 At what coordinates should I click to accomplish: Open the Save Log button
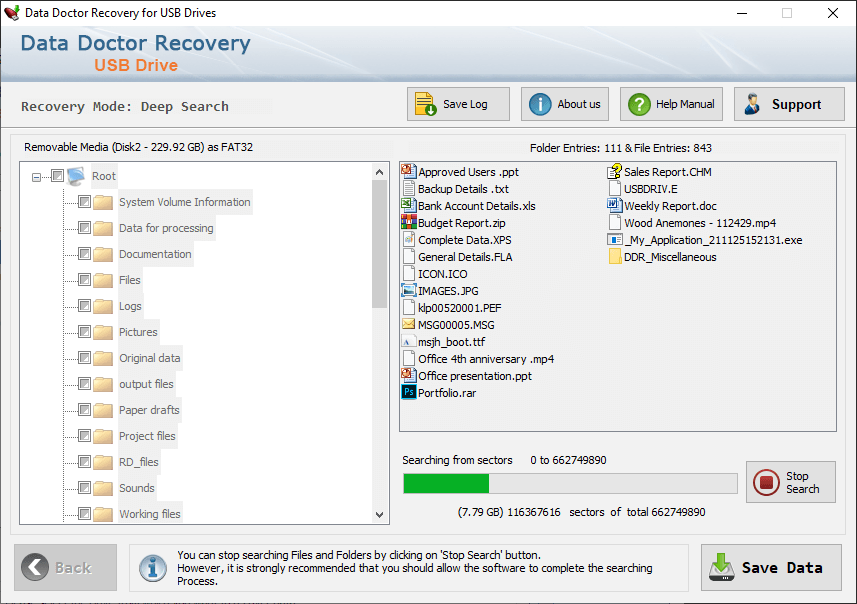[458, 104]
